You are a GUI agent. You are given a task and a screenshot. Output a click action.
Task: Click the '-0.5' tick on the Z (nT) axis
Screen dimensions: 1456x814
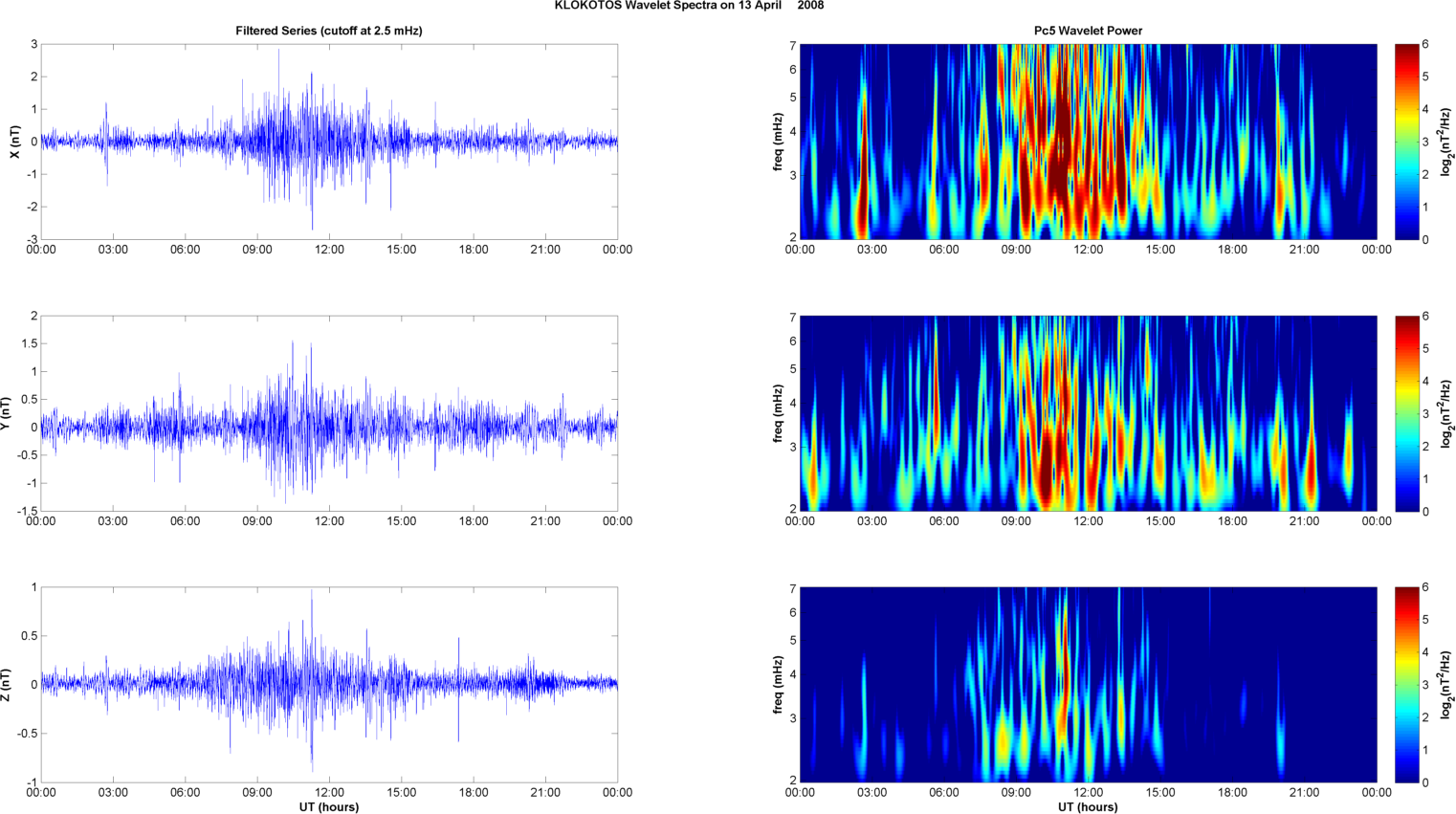(28, 734)
